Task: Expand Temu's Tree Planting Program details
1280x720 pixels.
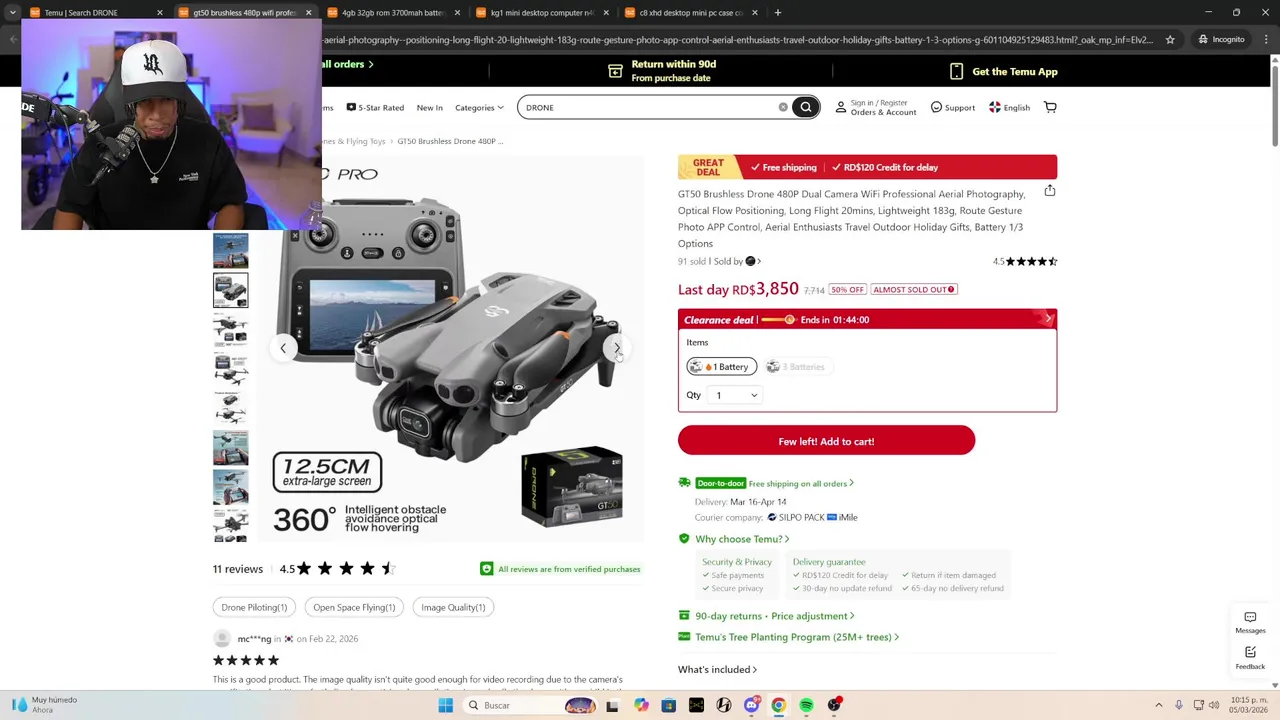Action: coord(796,637)
